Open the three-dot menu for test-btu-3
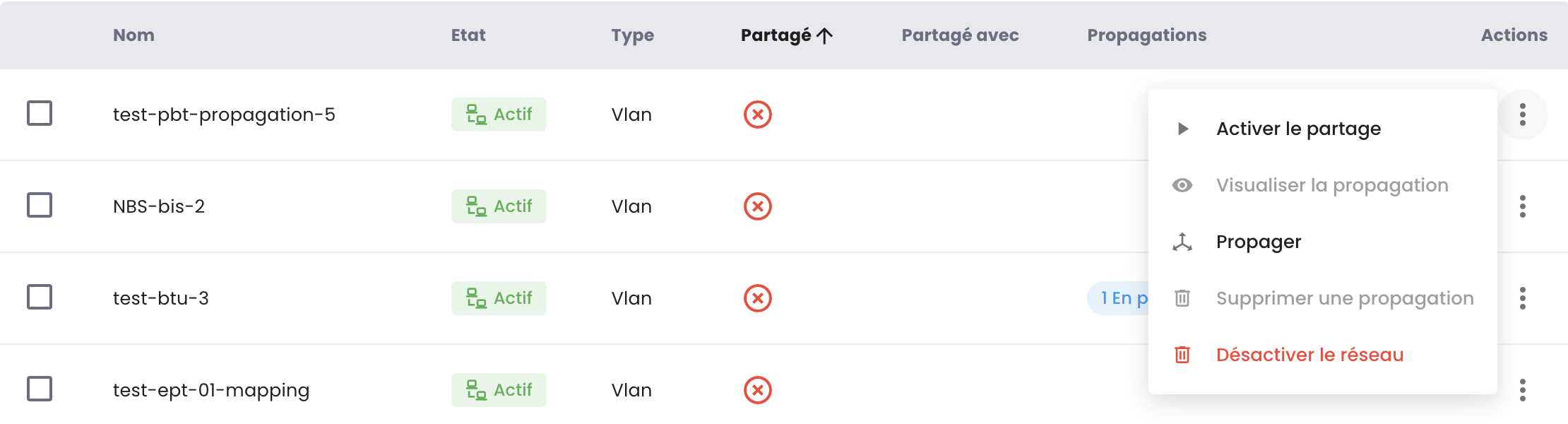 pyautogui.click(x=1523, y=298)
